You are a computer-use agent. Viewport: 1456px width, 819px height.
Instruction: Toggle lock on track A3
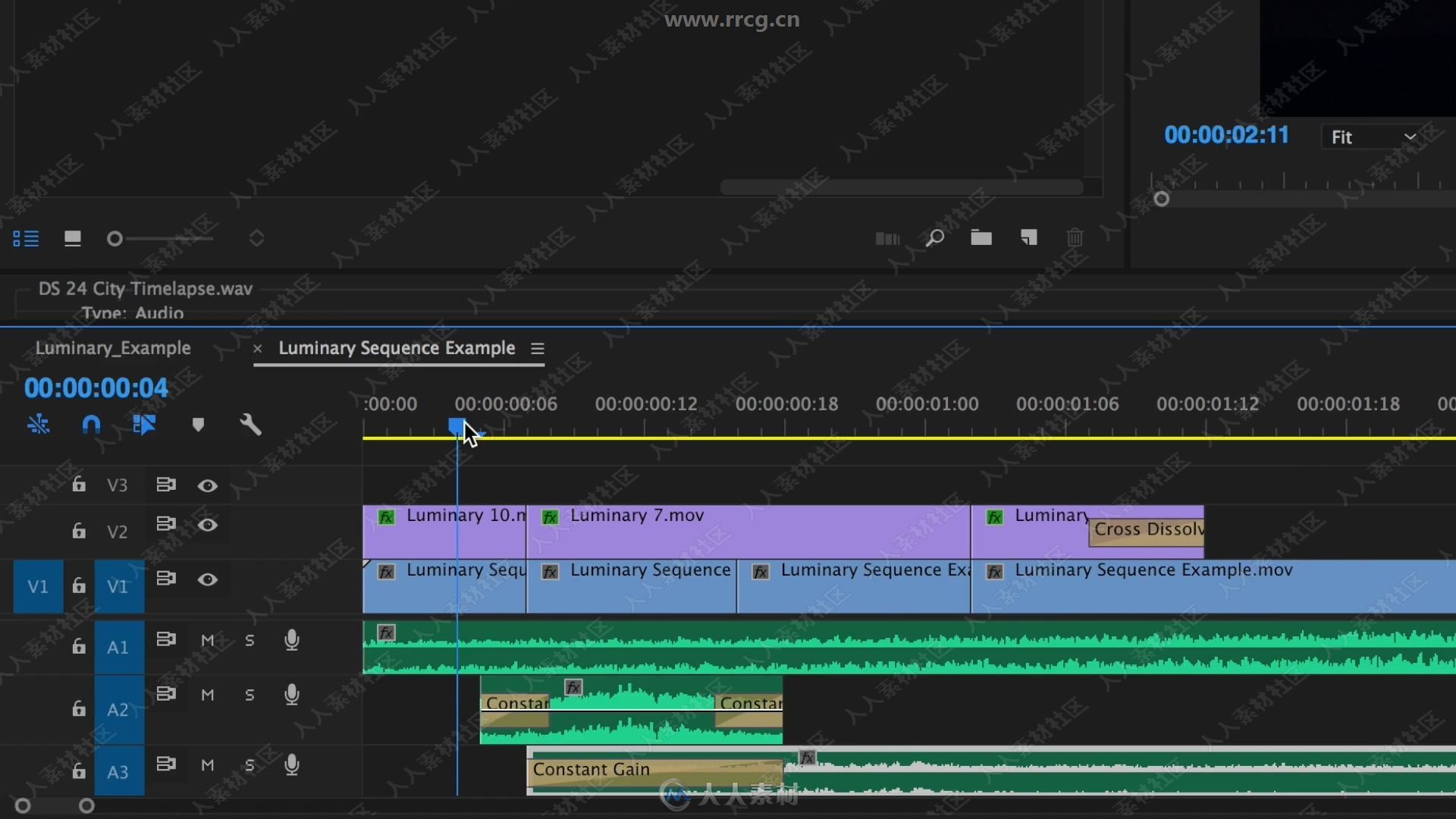tap(78, 771)
